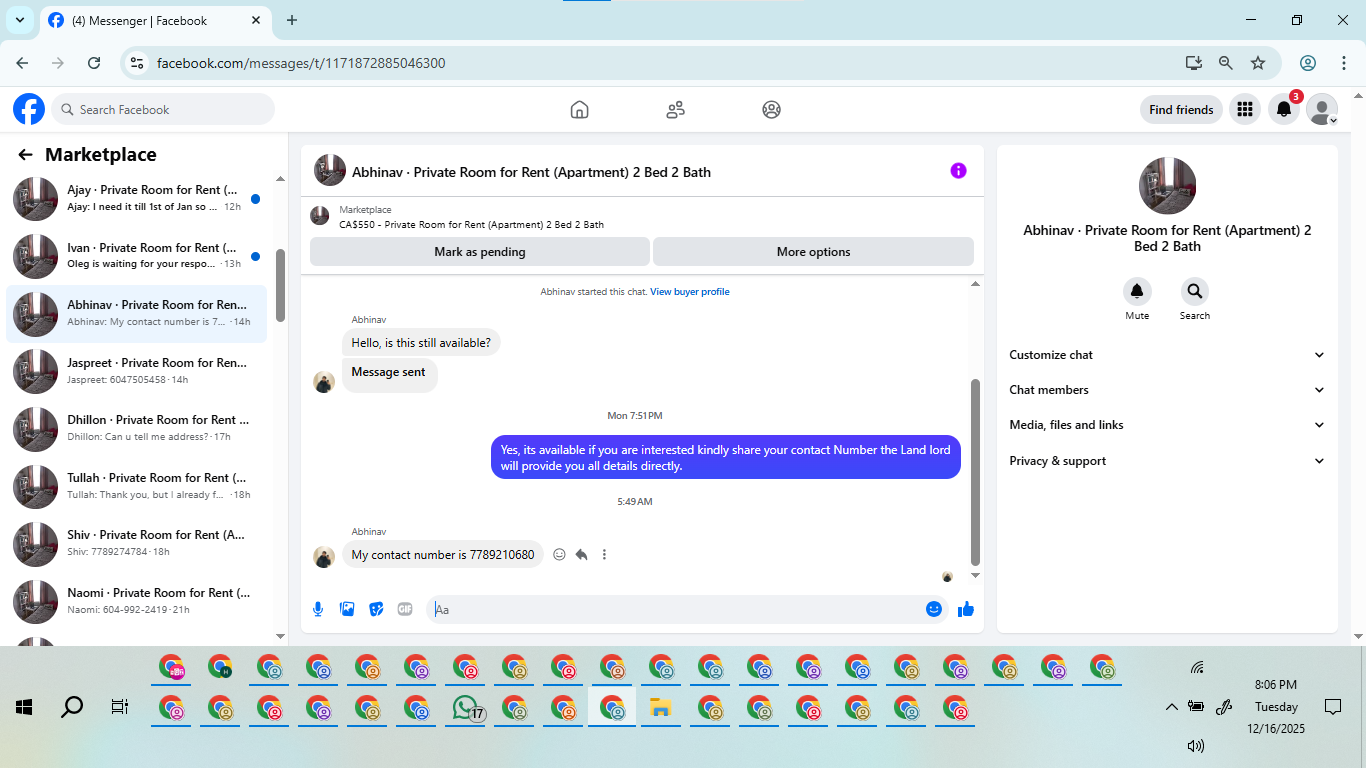The width and height of the screenshot is (1366, 768).
Task: Search in conversation
Action: (1194, 292)
